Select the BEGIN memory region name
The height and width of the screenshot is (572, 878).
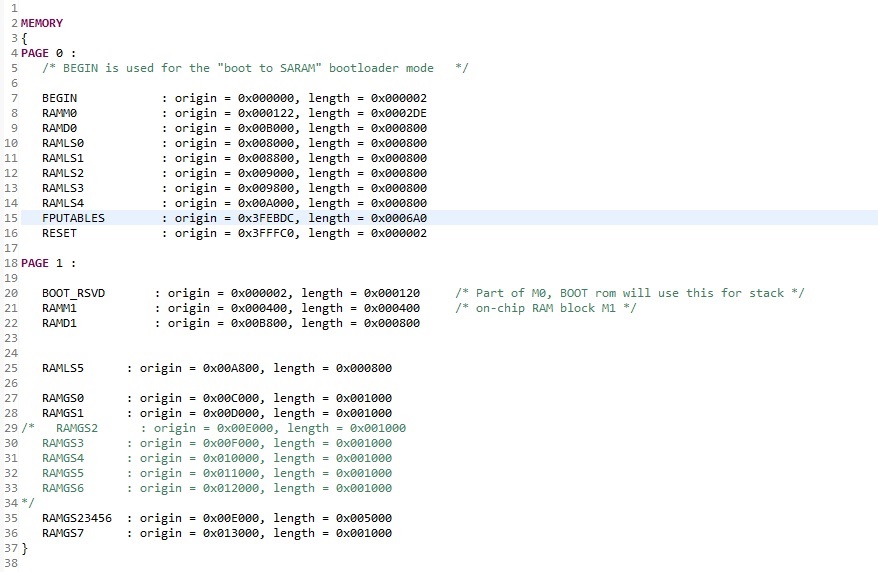click(x=59, y=98)
